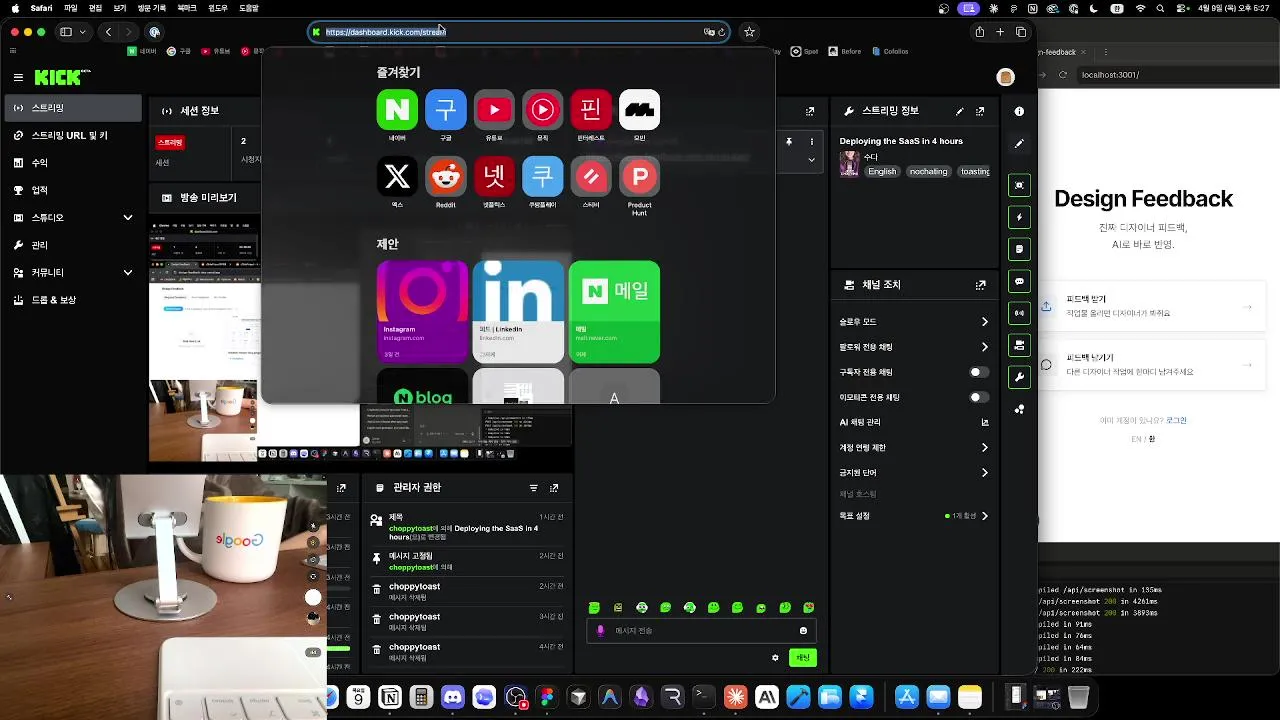Open 수익 in the Kick sidebar
The image size is (1280, 720).
coord(71,162)
